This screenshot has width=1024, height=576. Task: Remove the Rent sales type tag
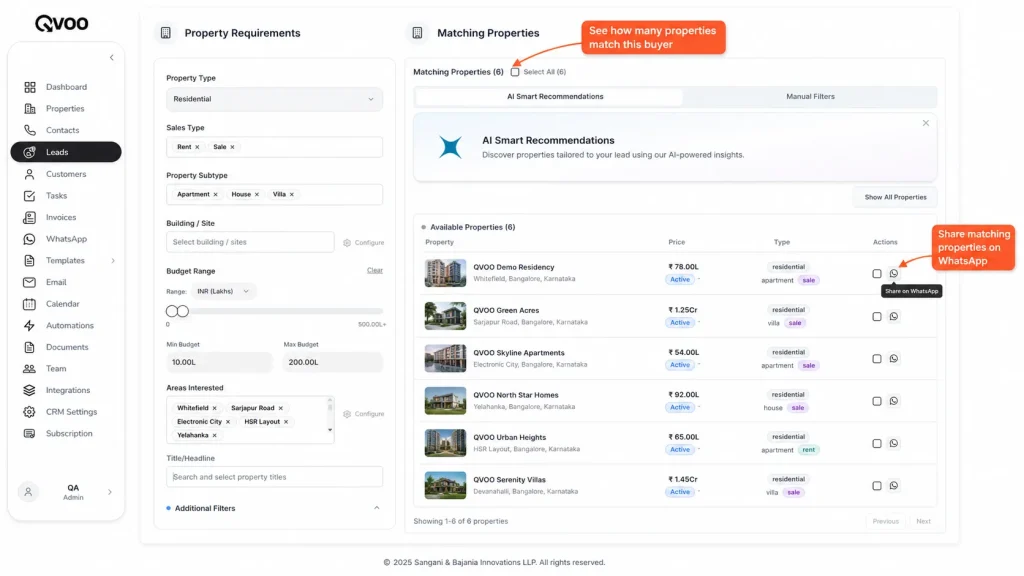(197, 147)
